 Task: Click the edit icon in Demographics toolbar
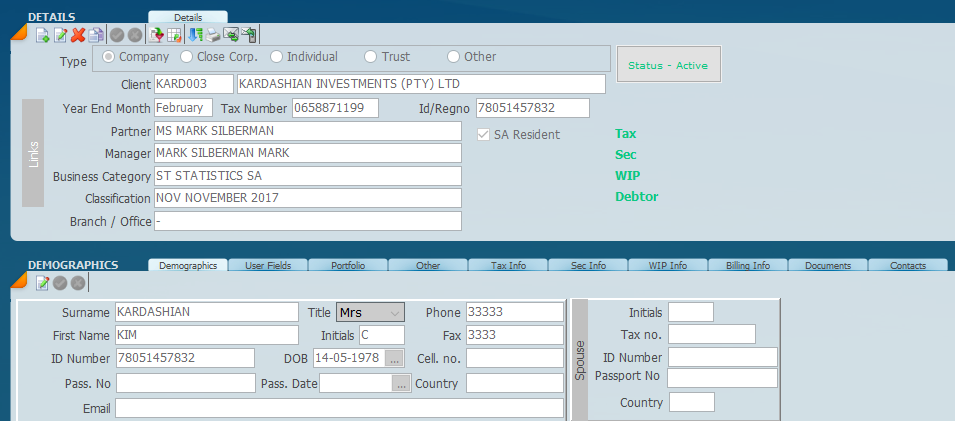pos(42,283)
